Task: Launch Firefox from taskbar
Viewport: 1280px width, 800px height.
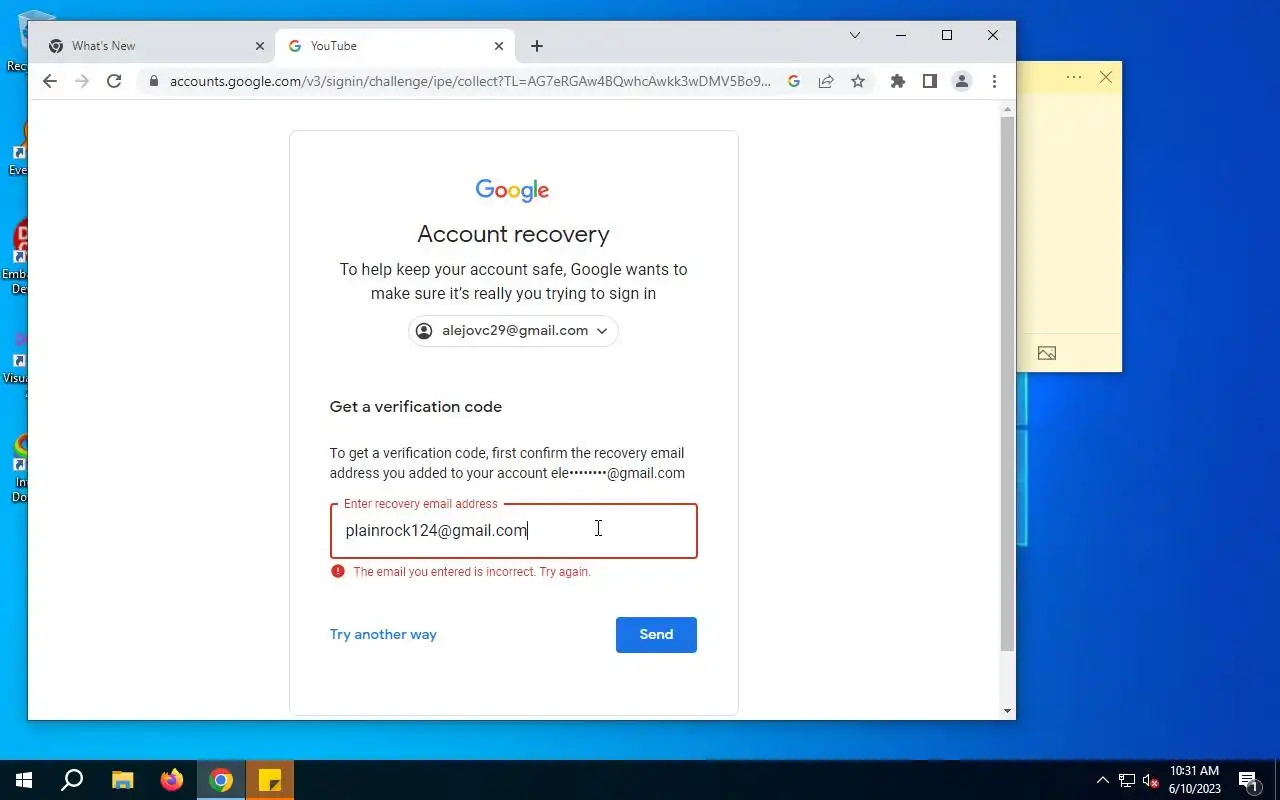Action: click(x=172, y=780)
